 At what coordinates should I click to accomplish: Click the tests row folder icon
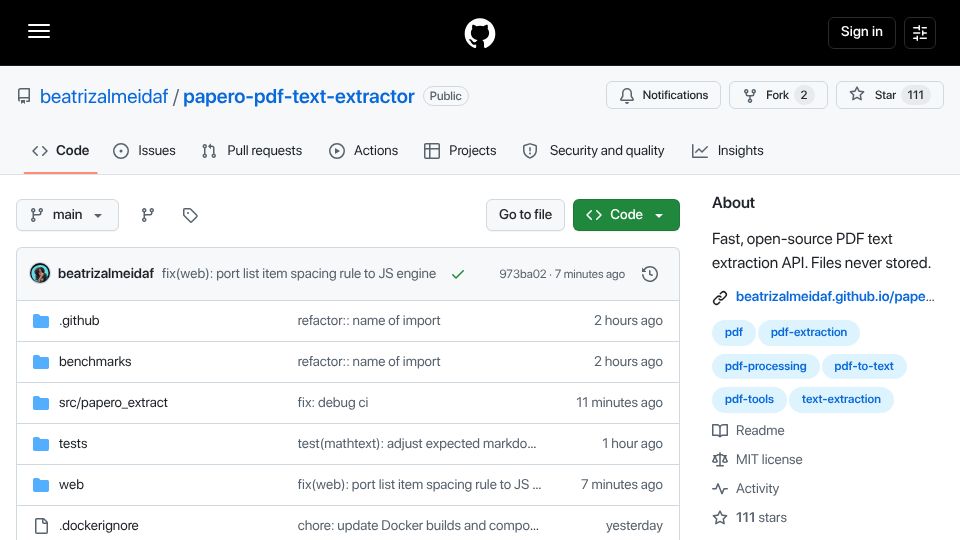(x=41, y=444)
